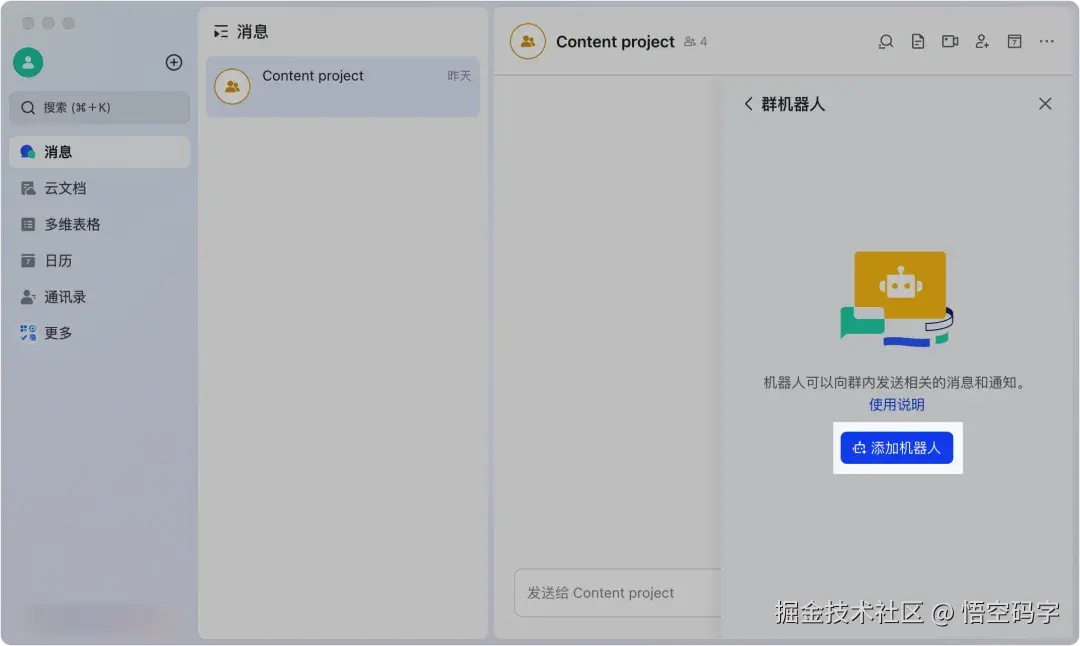Image resolution: width=1080 pixels, height=646 pixels.
Task: Start a video call in Content project
Action: point(949,41)
